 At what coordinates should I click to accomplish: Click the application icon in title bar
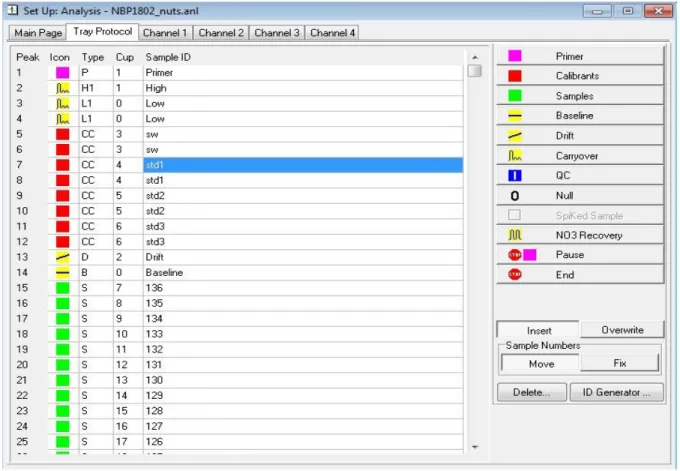[13, 10]
